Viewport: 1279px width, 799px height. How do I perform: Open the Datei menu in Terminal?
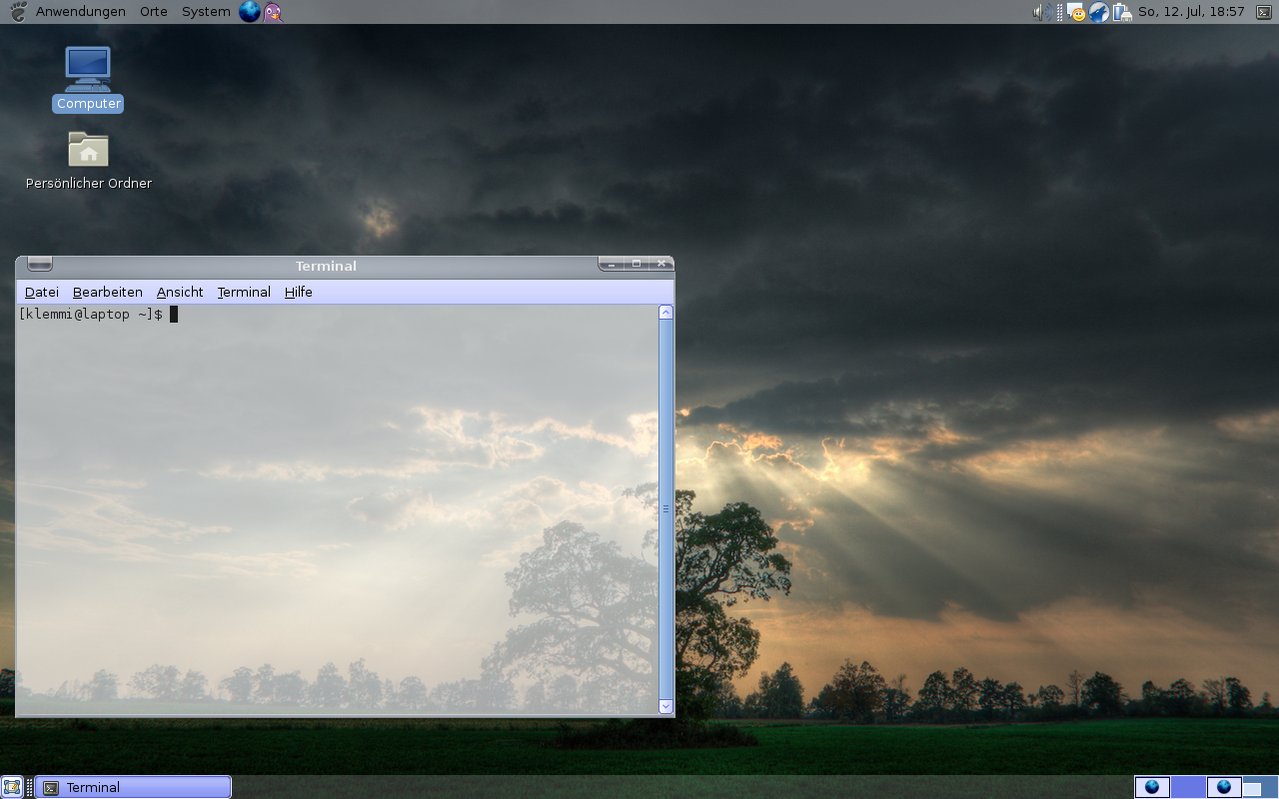point(42,292)
